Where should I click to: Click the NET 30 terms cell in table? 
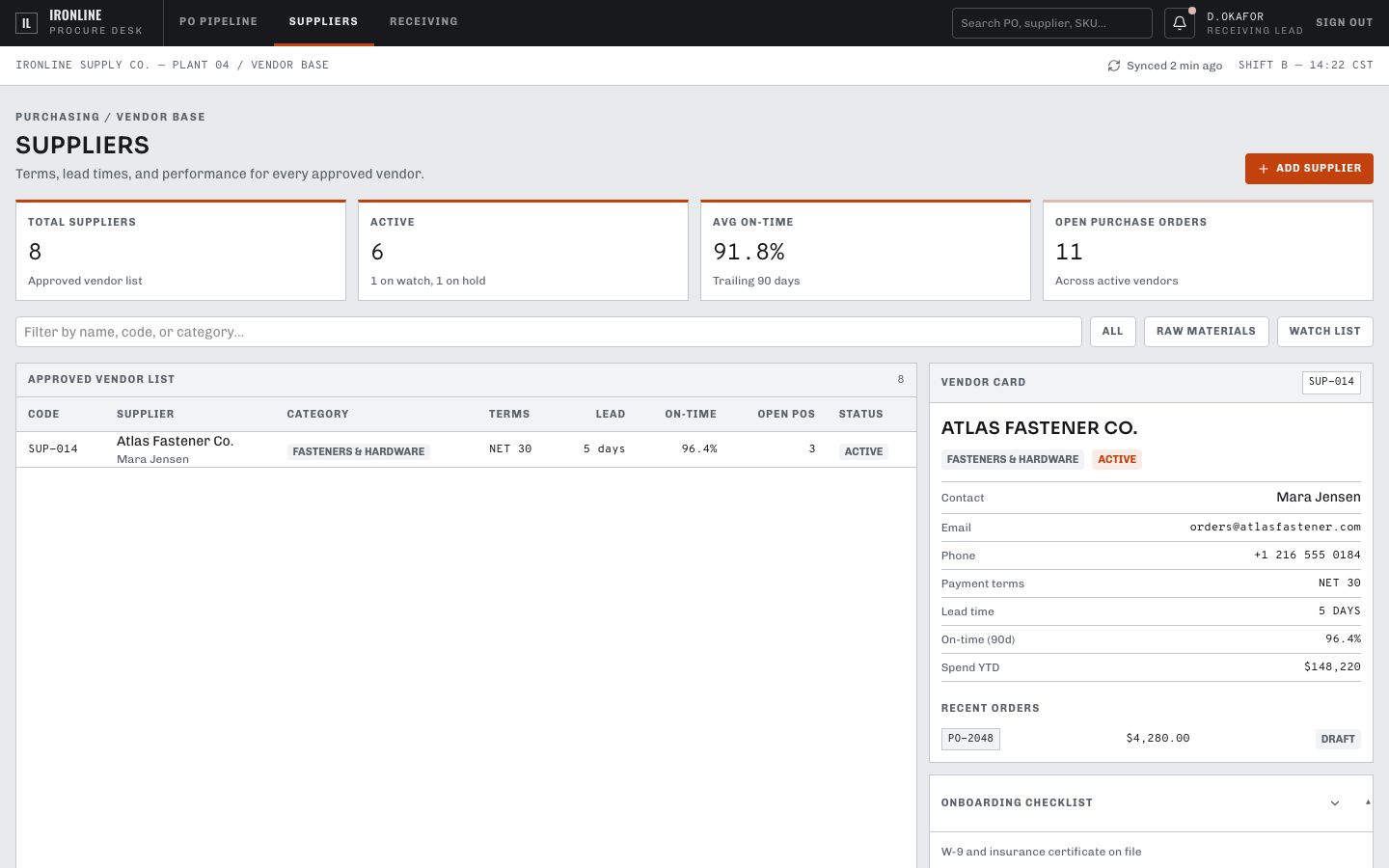point(510,448)
